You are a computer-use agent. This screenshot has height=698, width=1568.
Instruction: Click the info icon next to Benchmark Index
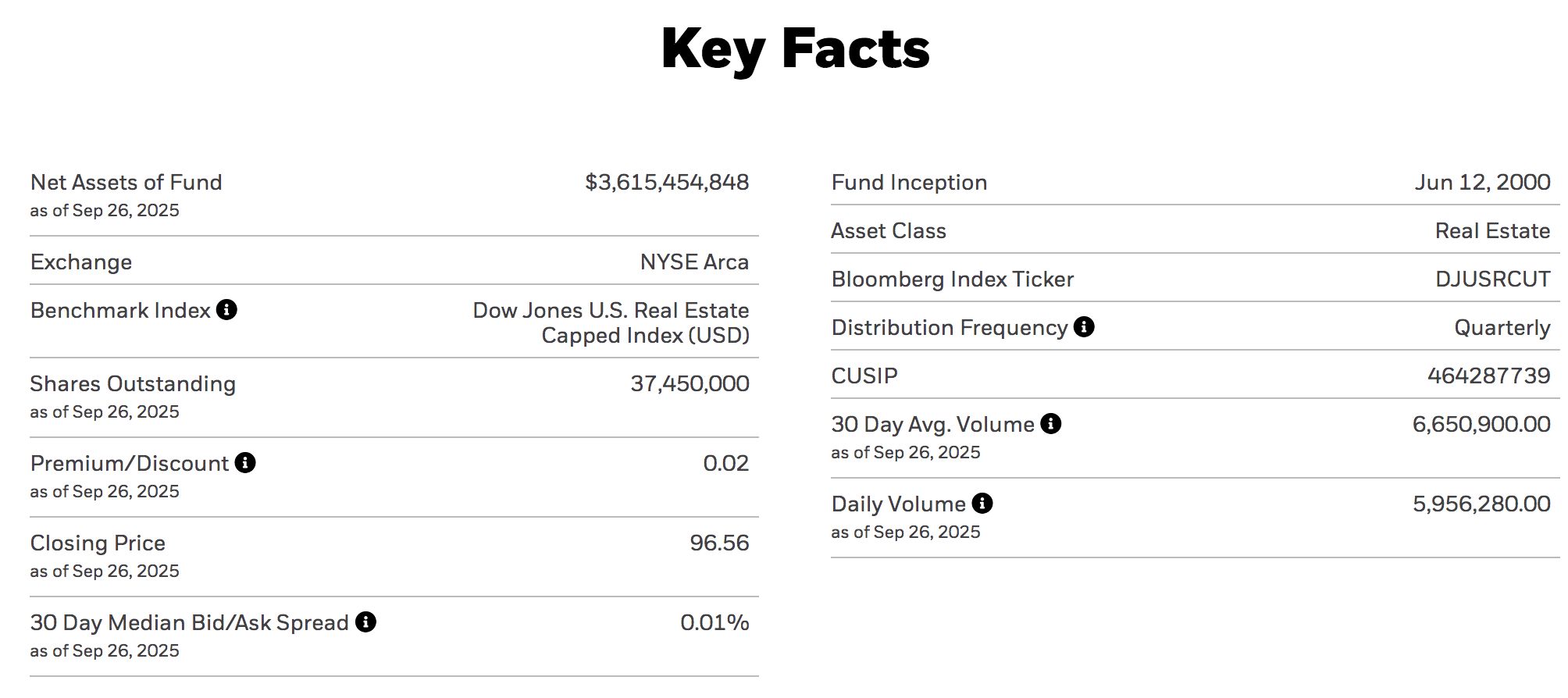226,310
